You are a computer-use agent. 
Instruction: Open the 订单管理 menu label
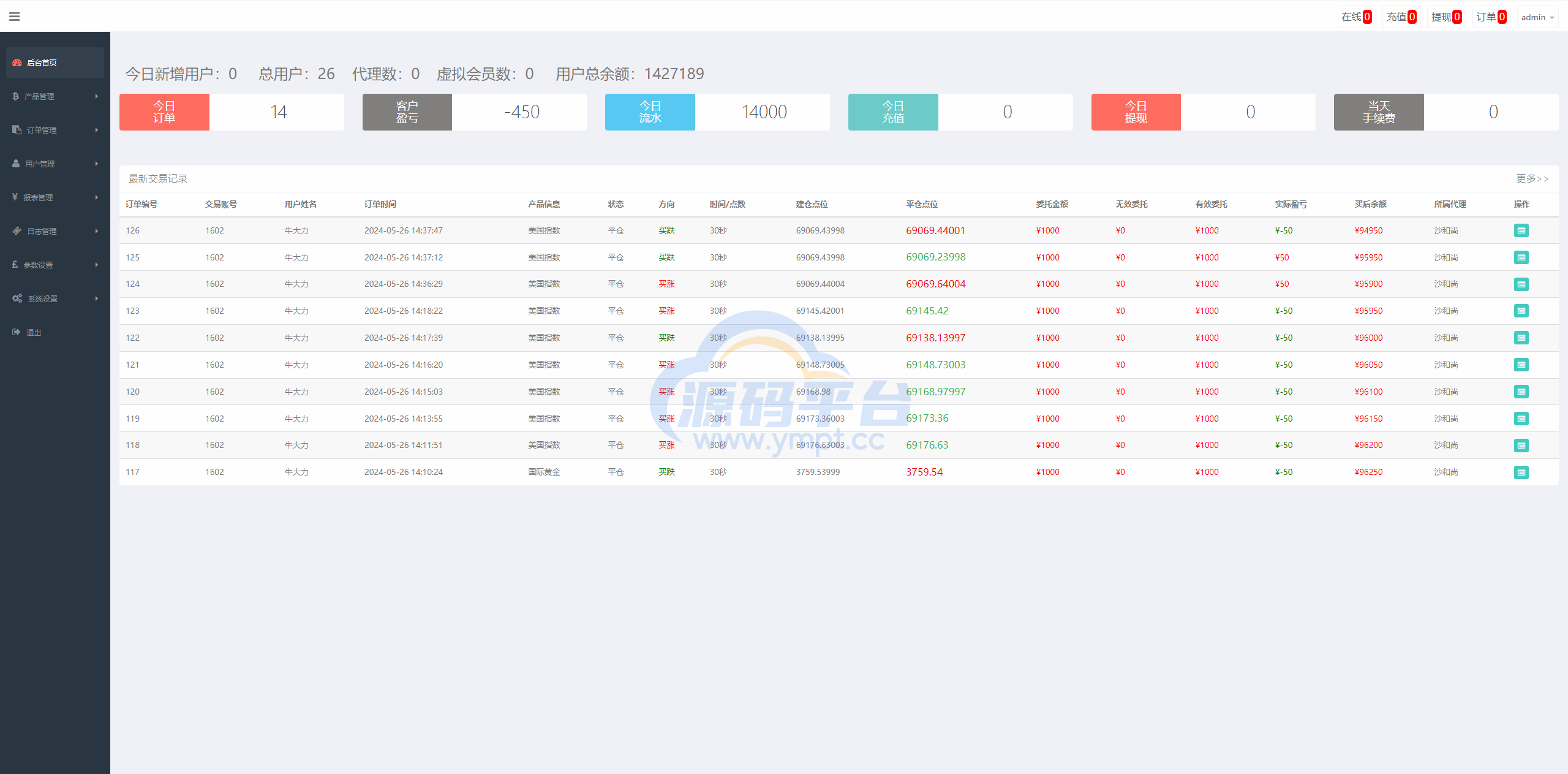click(x=42, y=130)
